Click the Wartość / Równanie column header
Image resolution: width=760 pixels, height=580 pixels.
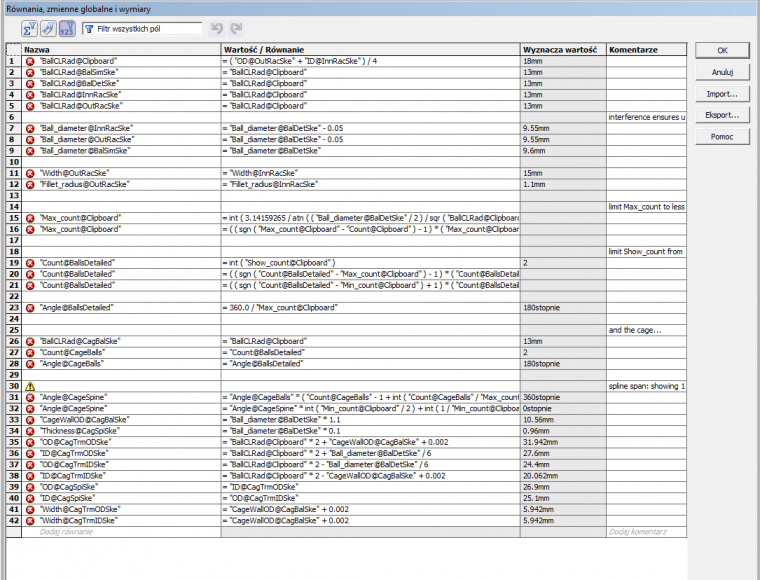[371, 49]
